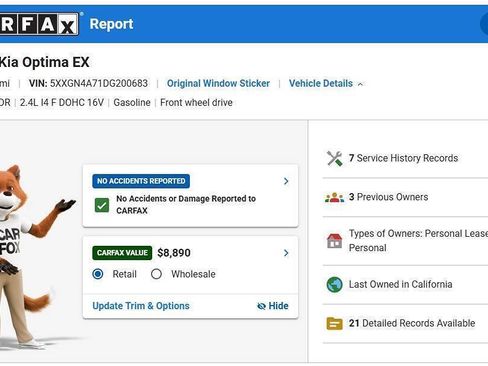Image resolution: width=488 pixels, height=366 pixels.
Task: Click the wrench Service History icon
Action: click(x=334, y=158)
